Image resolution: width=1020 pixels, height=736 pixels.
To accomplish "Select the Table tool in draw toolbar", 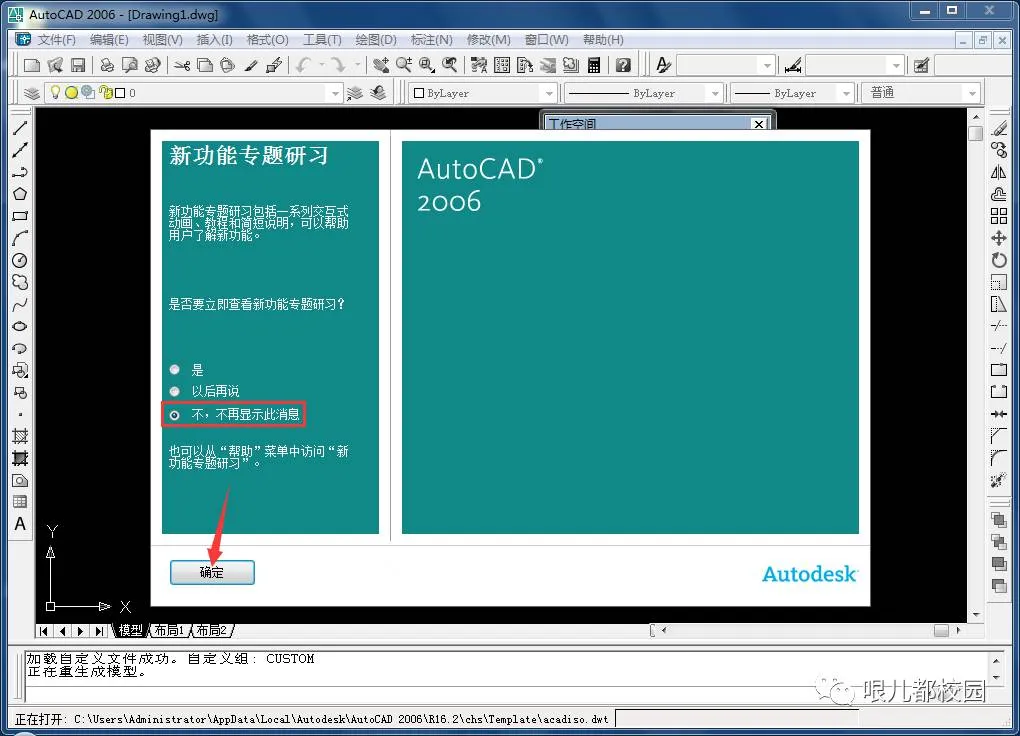I will [x=20, y=502].
